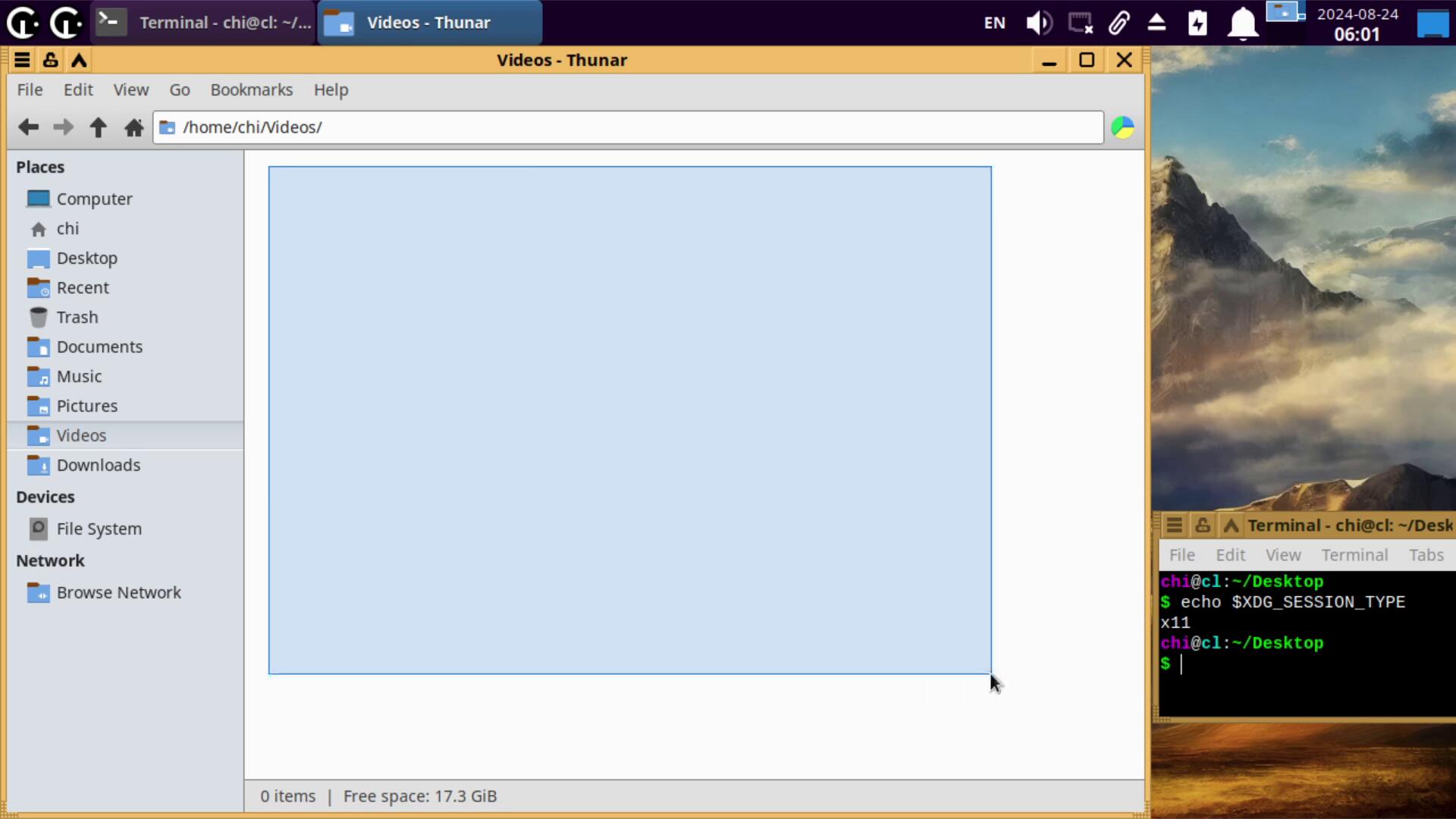Click the home folder toolbar icon
1456x819 pixels.
(133, 127)
